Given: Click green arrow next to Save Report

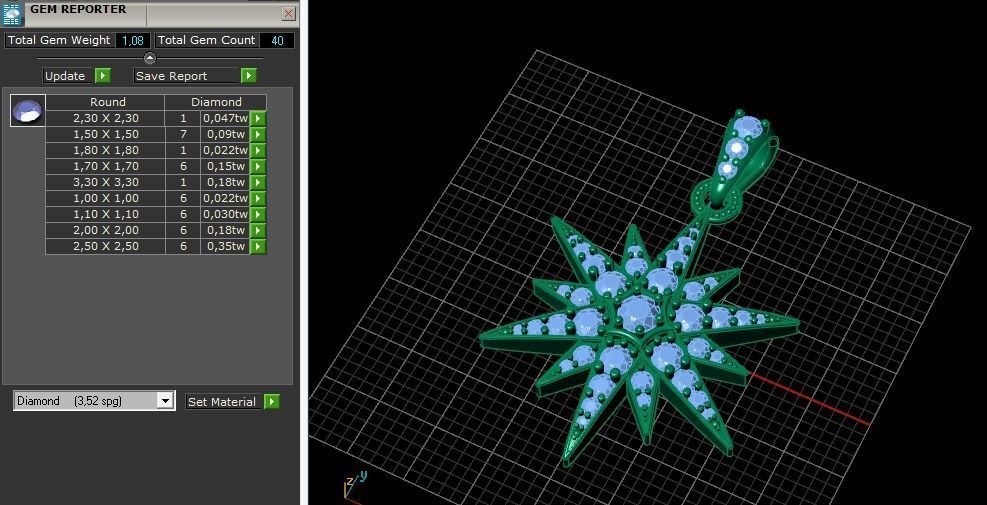Looking at the screenshot, I should (249, 76).
